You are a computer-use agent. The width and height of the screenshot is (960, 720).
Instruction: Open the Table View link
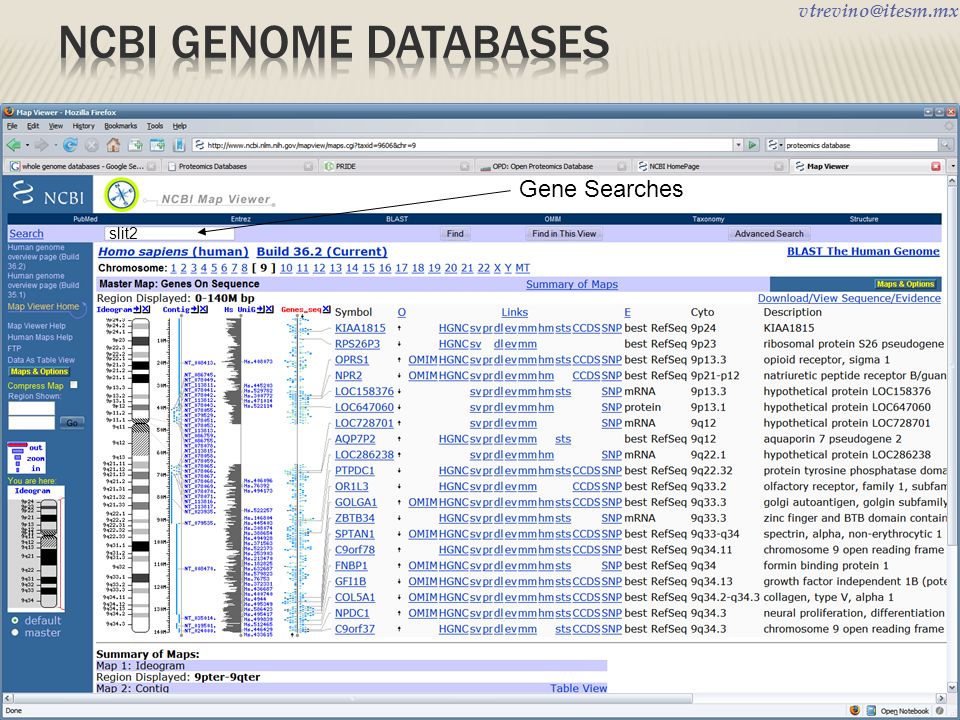[579, 688]
